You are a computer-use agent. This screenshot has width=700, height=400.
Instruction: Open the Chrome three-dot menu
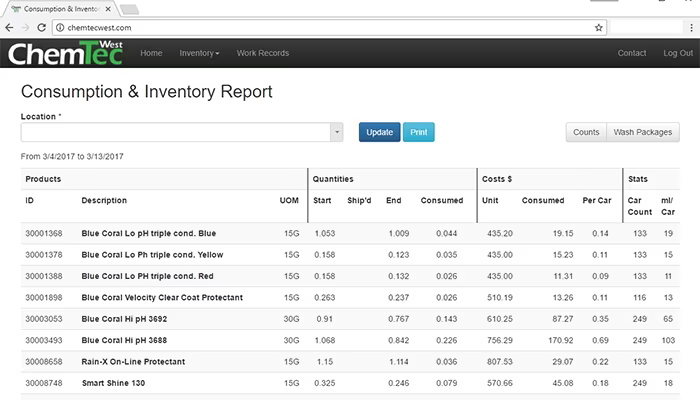(x=692, y=28)
